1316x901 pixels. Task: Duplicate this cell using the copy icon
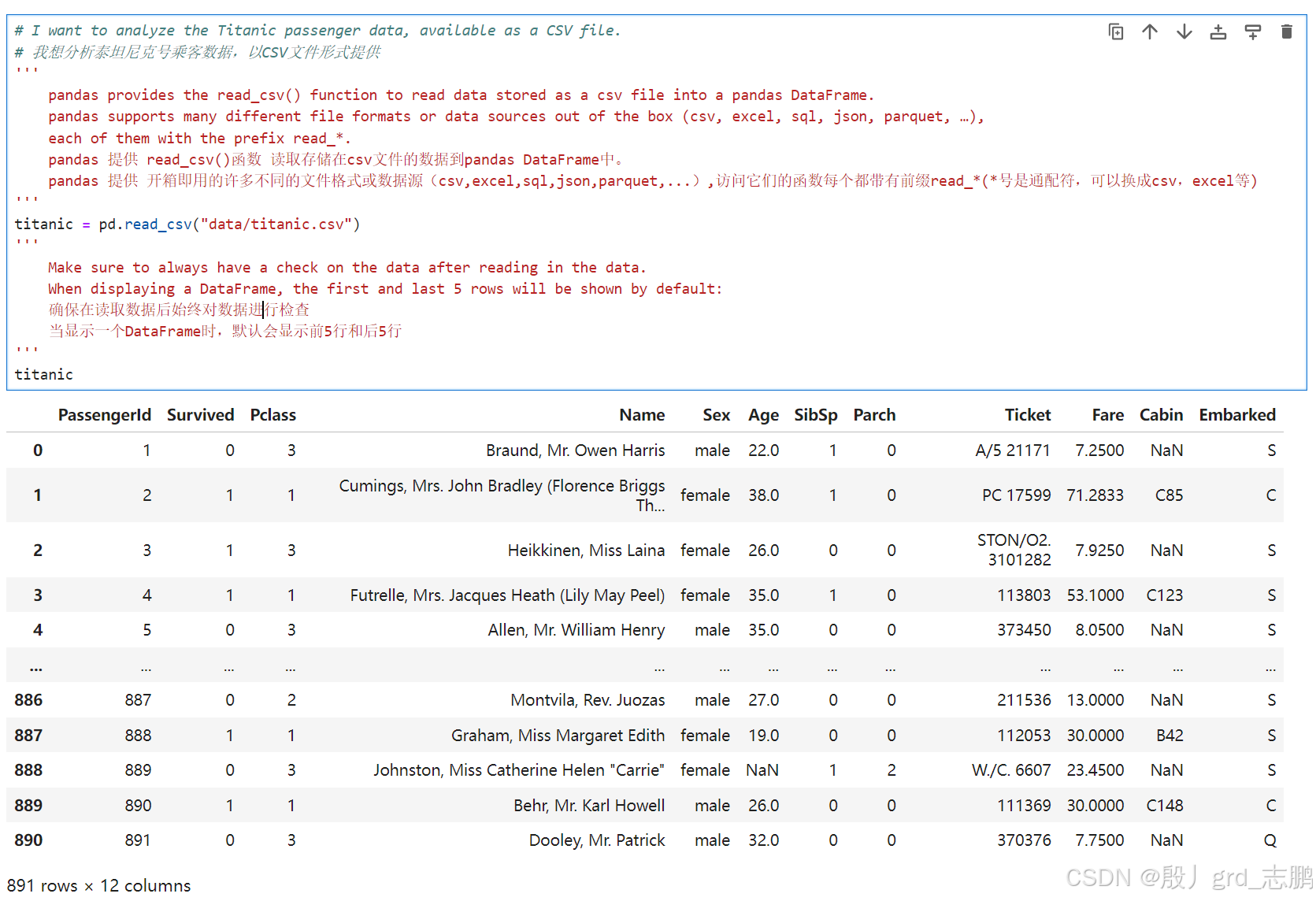(1115, 32)
